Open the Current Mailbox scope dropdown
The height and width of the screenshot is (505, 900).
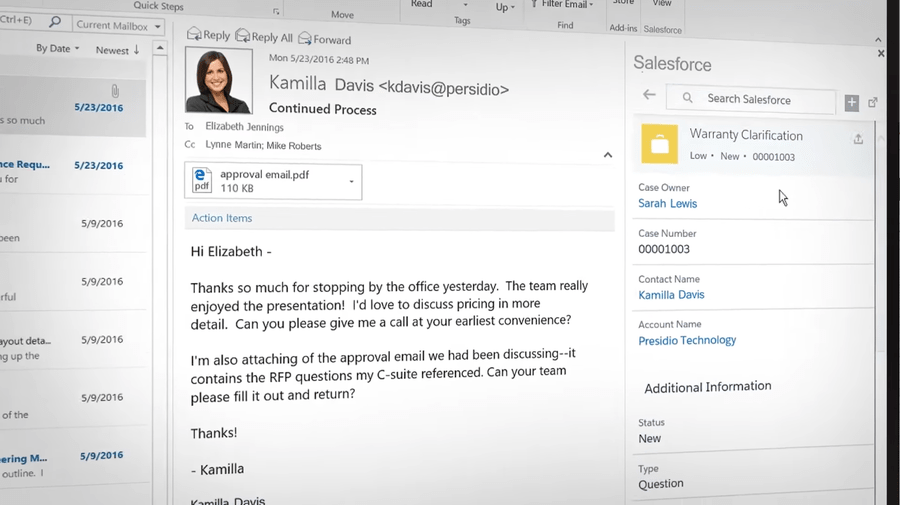(x=118, y=25)
